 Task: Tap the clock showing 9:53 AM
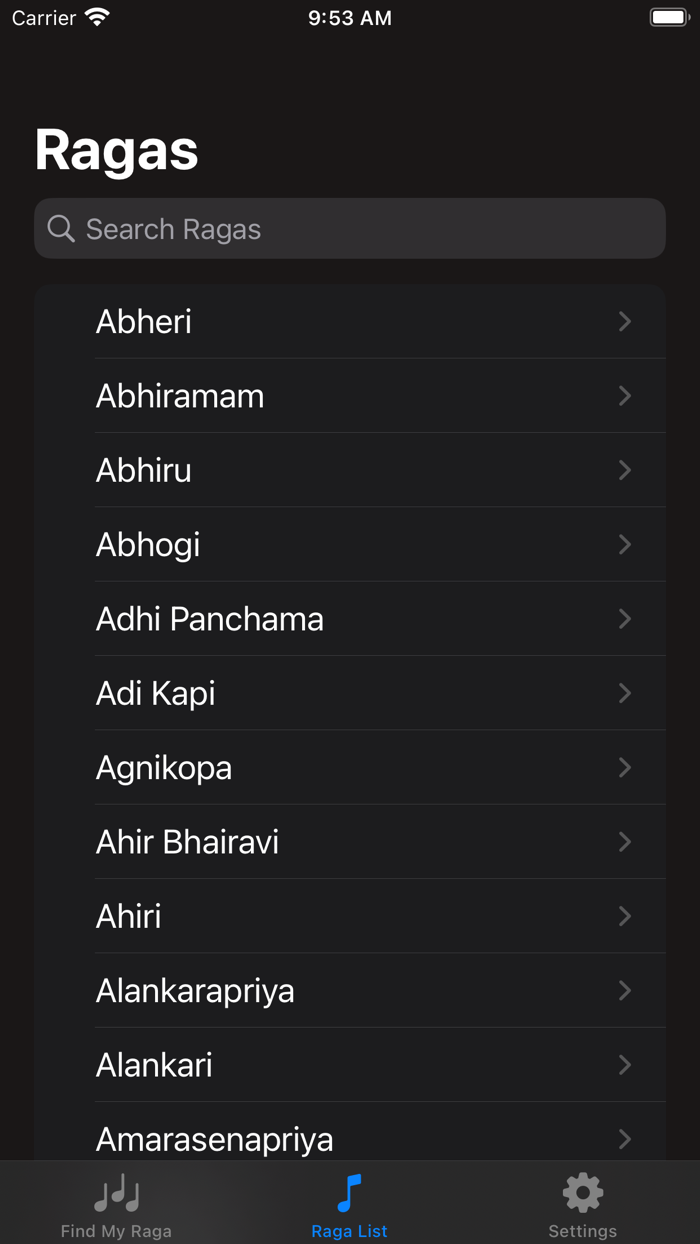click(349, 17)
